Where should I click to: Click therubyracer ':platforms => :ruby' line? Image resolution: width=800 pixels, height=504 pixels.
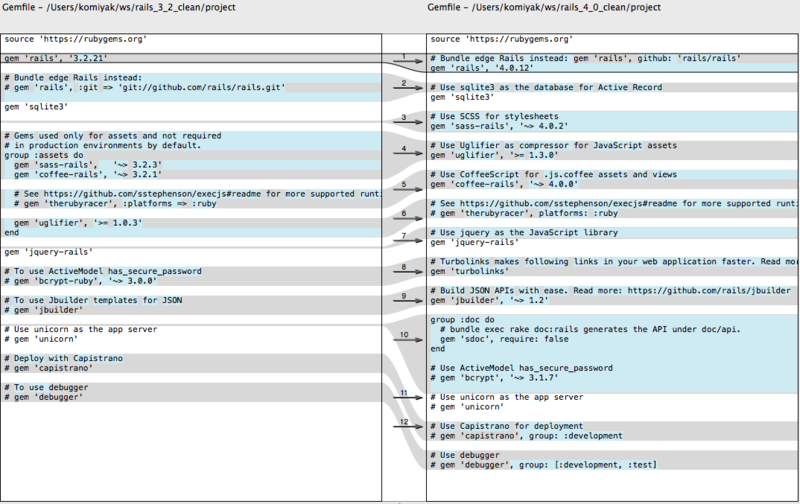pyautogui.click(x=115, y=204)
